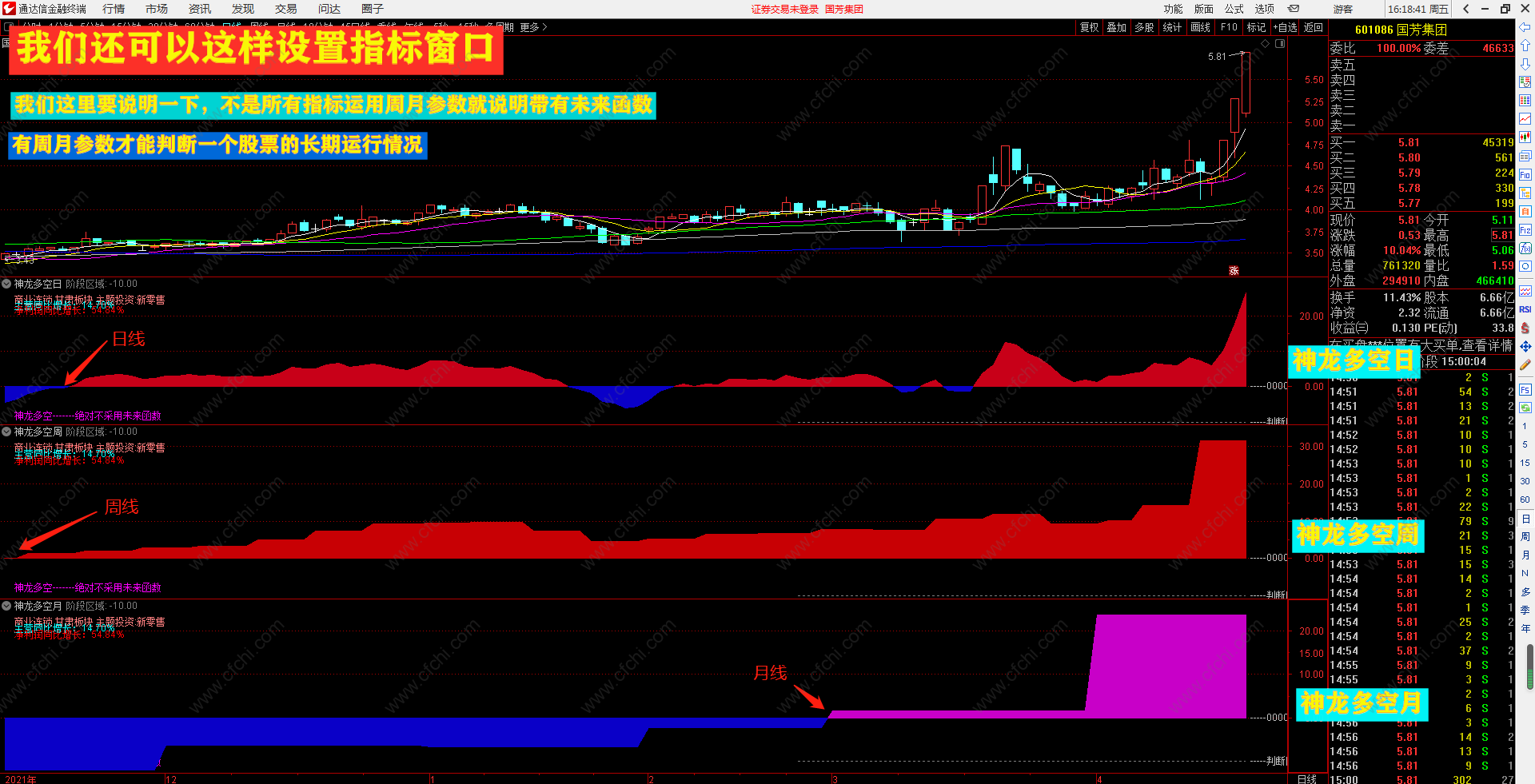Select the pencil drawing tool icon
The height and width of the screenshot is (784, 1535).
click(1525, 364)
